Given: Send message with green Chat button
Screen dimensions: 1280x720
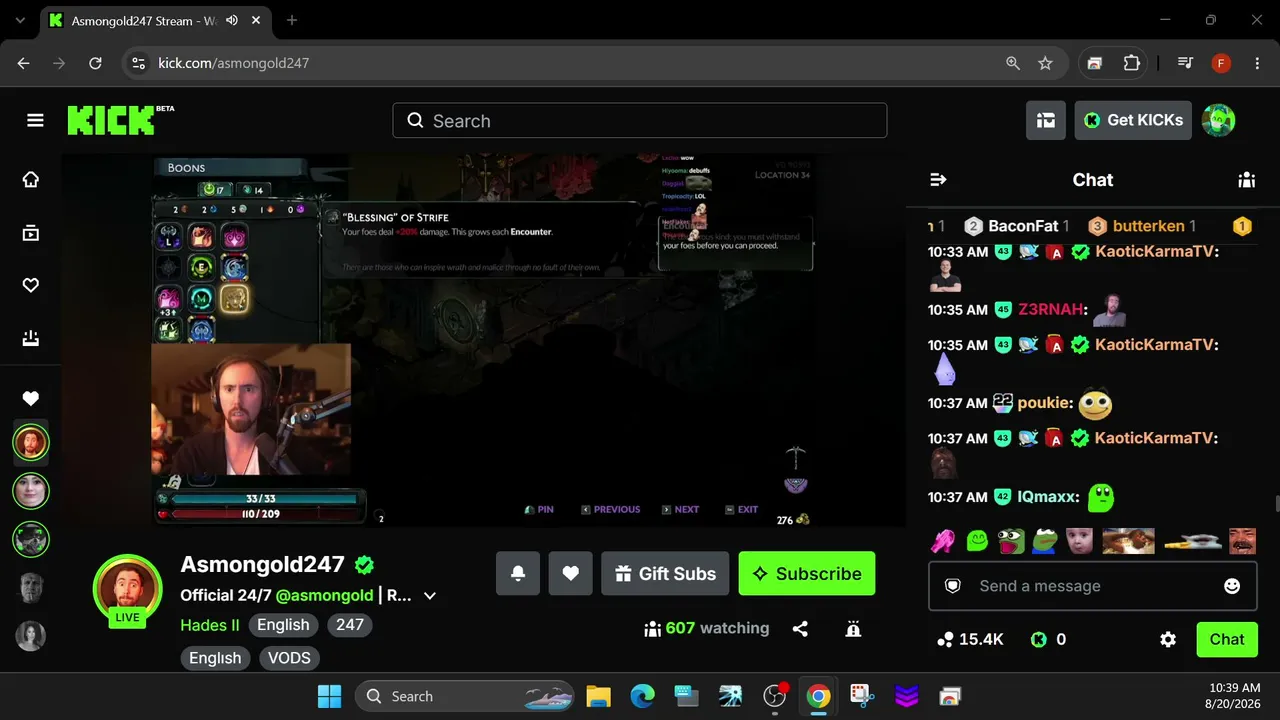Looking at the screenshot, I should pyautogui.click(x=1227, y=640).
